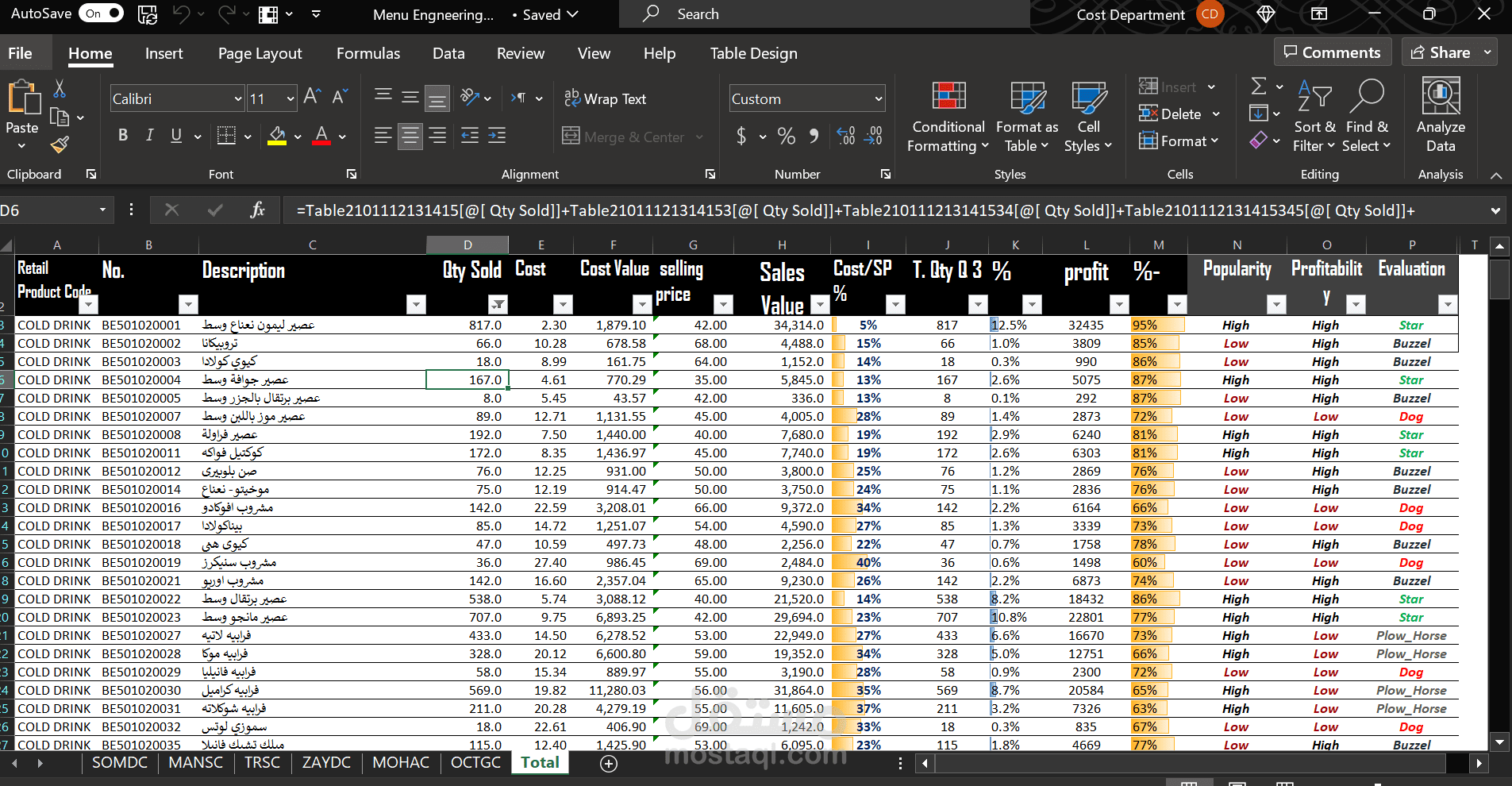Apply the red font color
Screen dimensions: 1512x786
pos(321,136)
